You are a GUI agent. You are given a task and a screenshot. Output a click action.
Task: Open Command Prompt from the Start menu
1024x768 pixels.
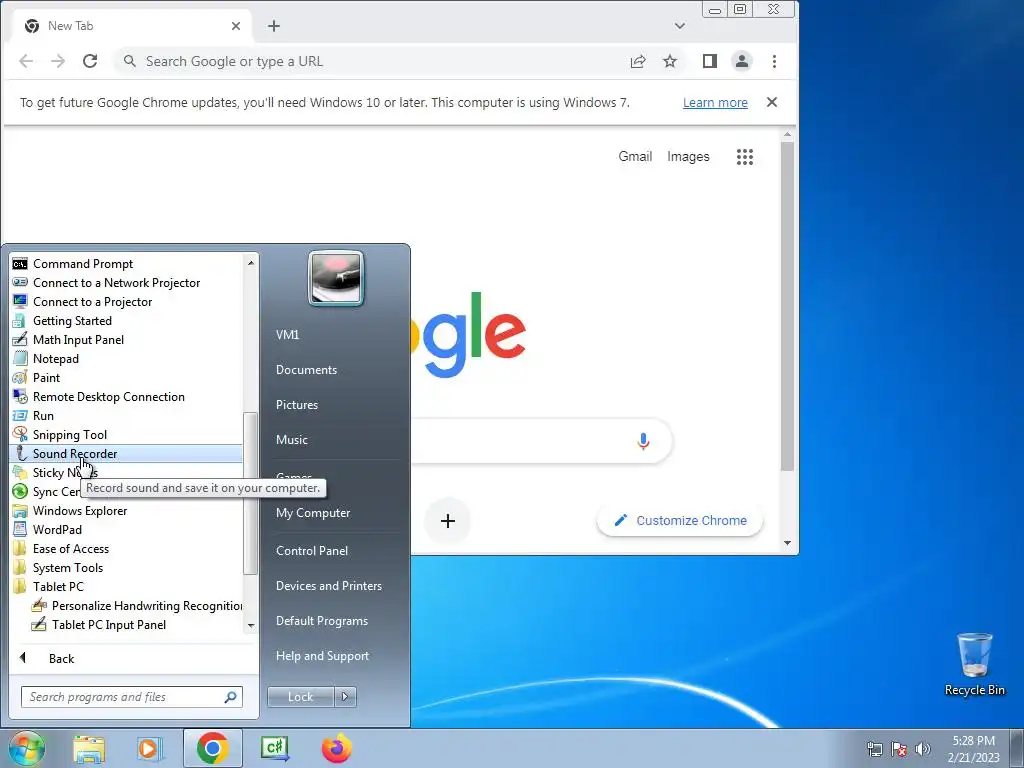pos(83,264)
